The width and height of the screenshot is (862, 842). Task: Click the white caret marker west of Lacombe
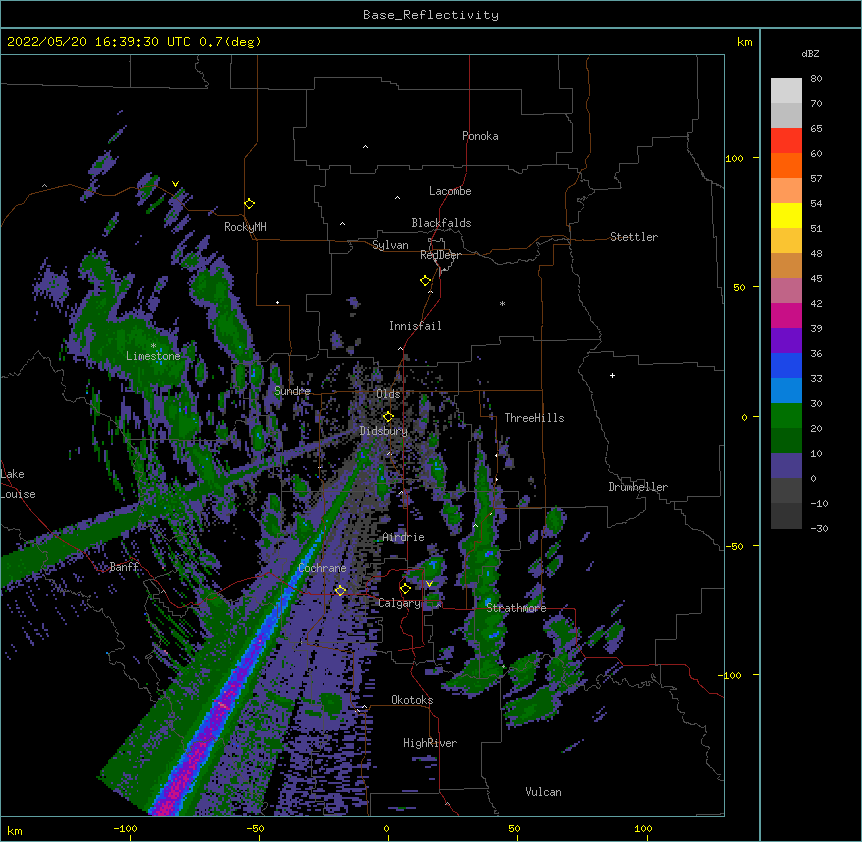[x=397, y=197]
